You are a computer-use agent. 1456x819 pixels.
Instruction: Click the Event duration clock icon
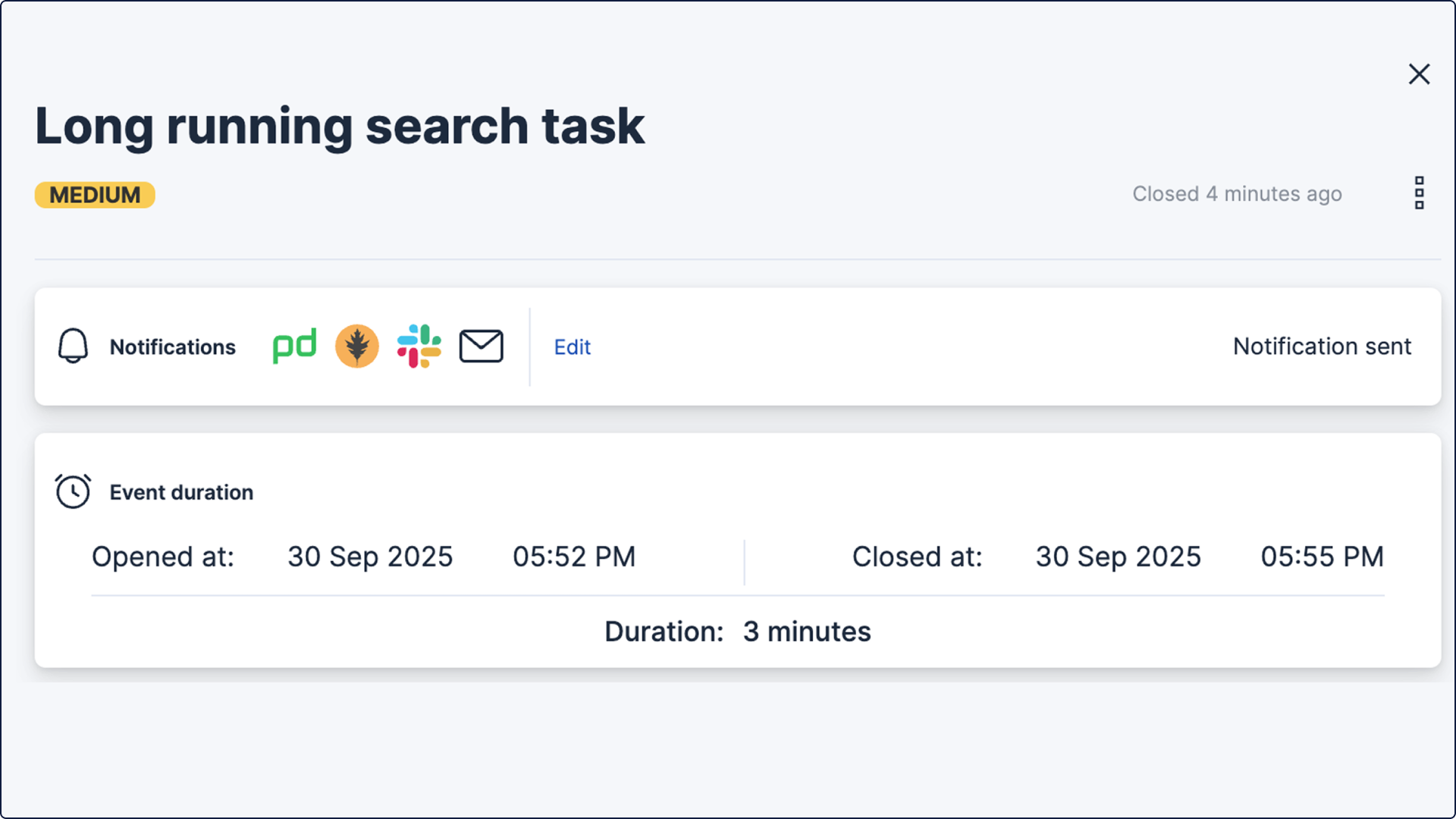pyautogui.click(x=73, y=491)
